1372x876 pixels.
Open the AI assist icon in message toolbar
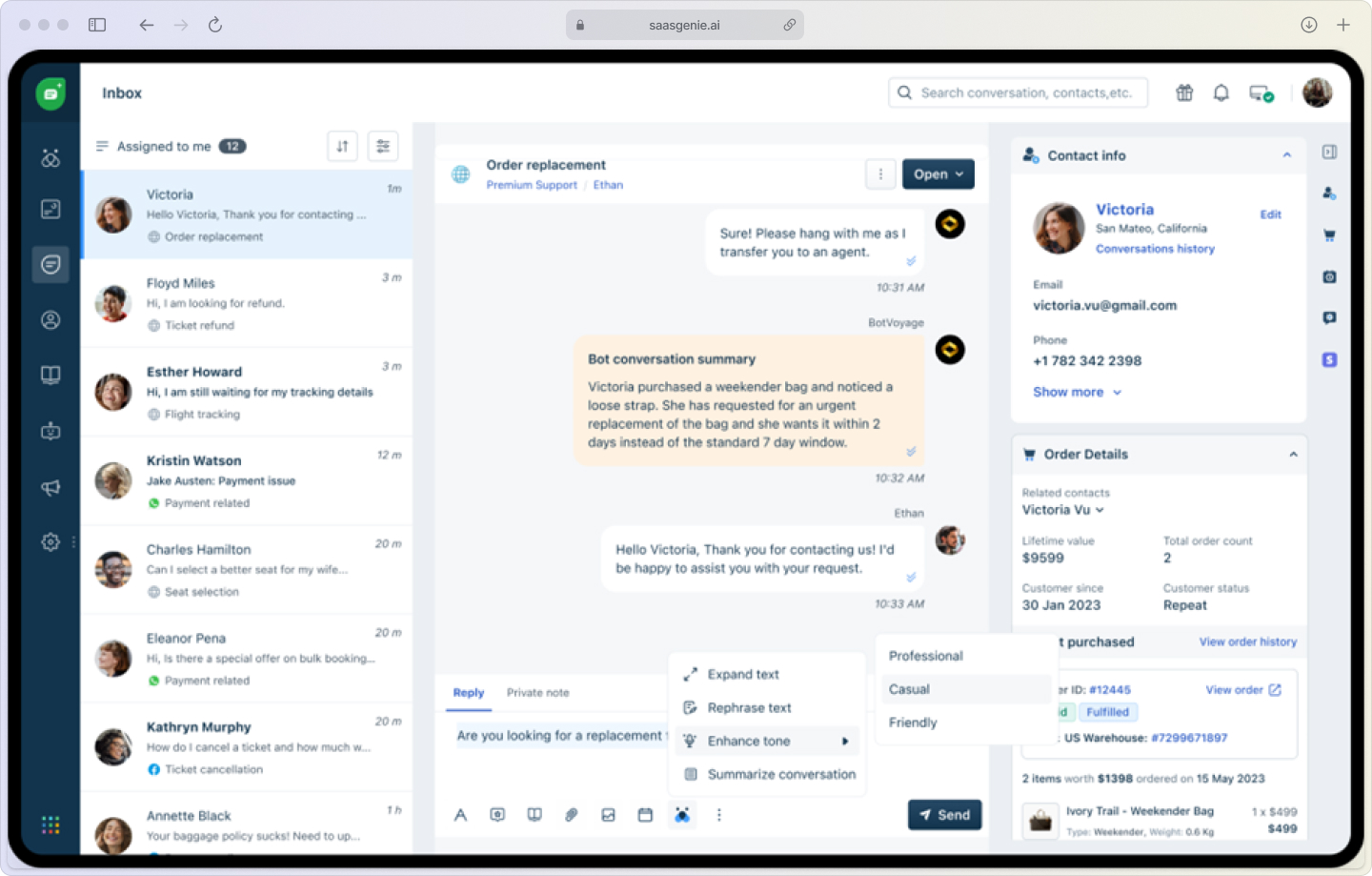coord(682,815)
